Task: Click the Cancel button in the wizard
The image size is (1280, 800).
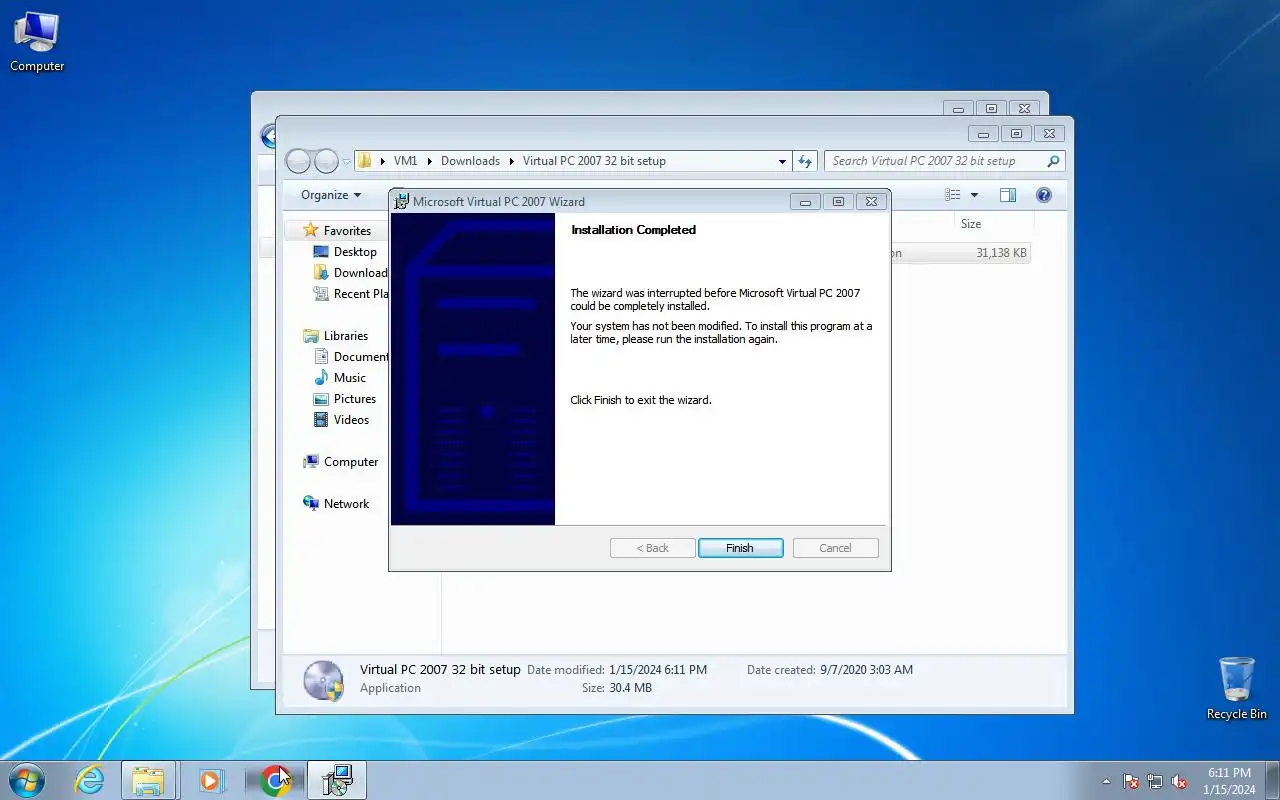Action: click(x=835, y=548)
